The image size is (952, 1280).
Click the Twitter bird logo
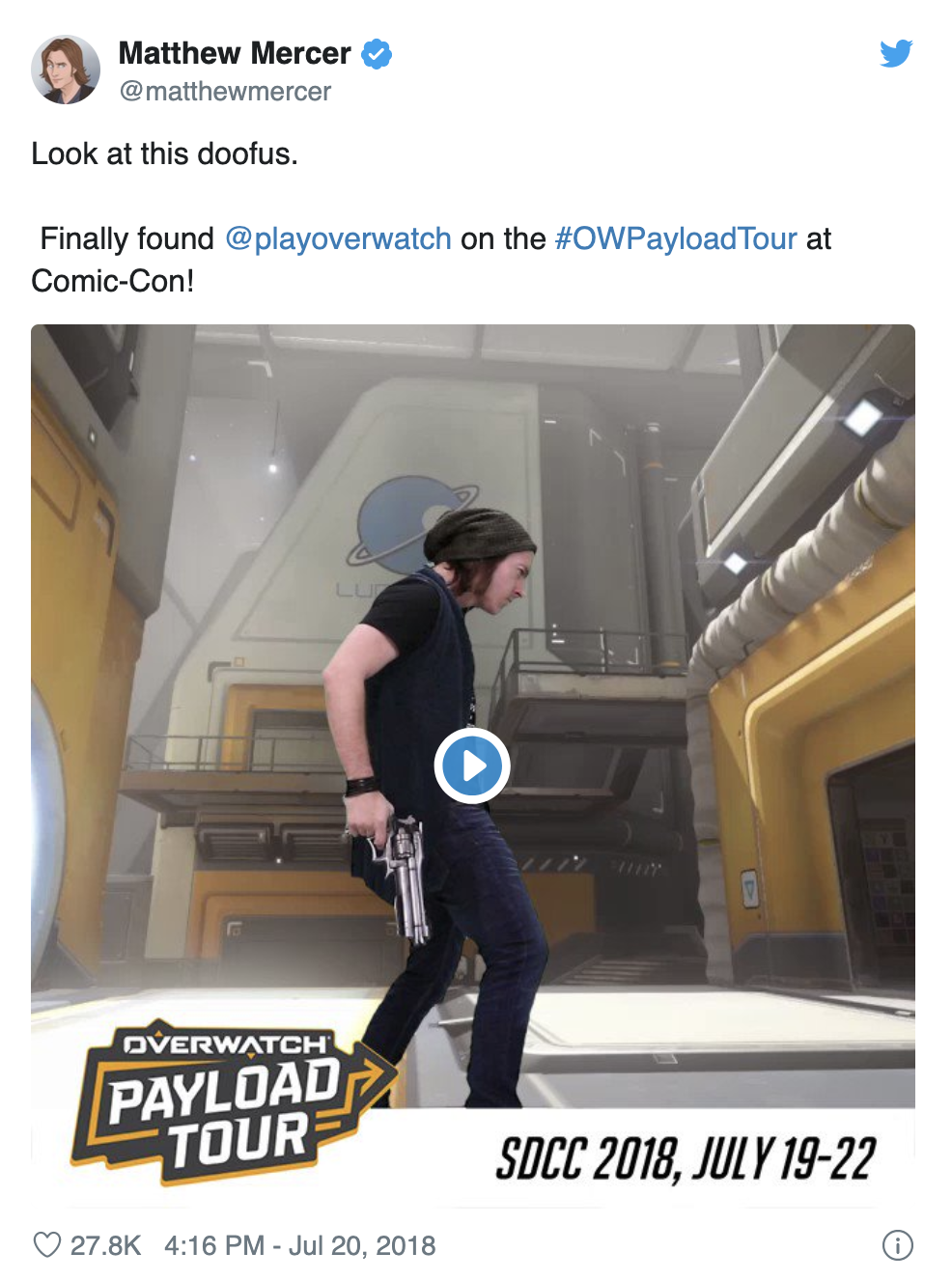896,53
